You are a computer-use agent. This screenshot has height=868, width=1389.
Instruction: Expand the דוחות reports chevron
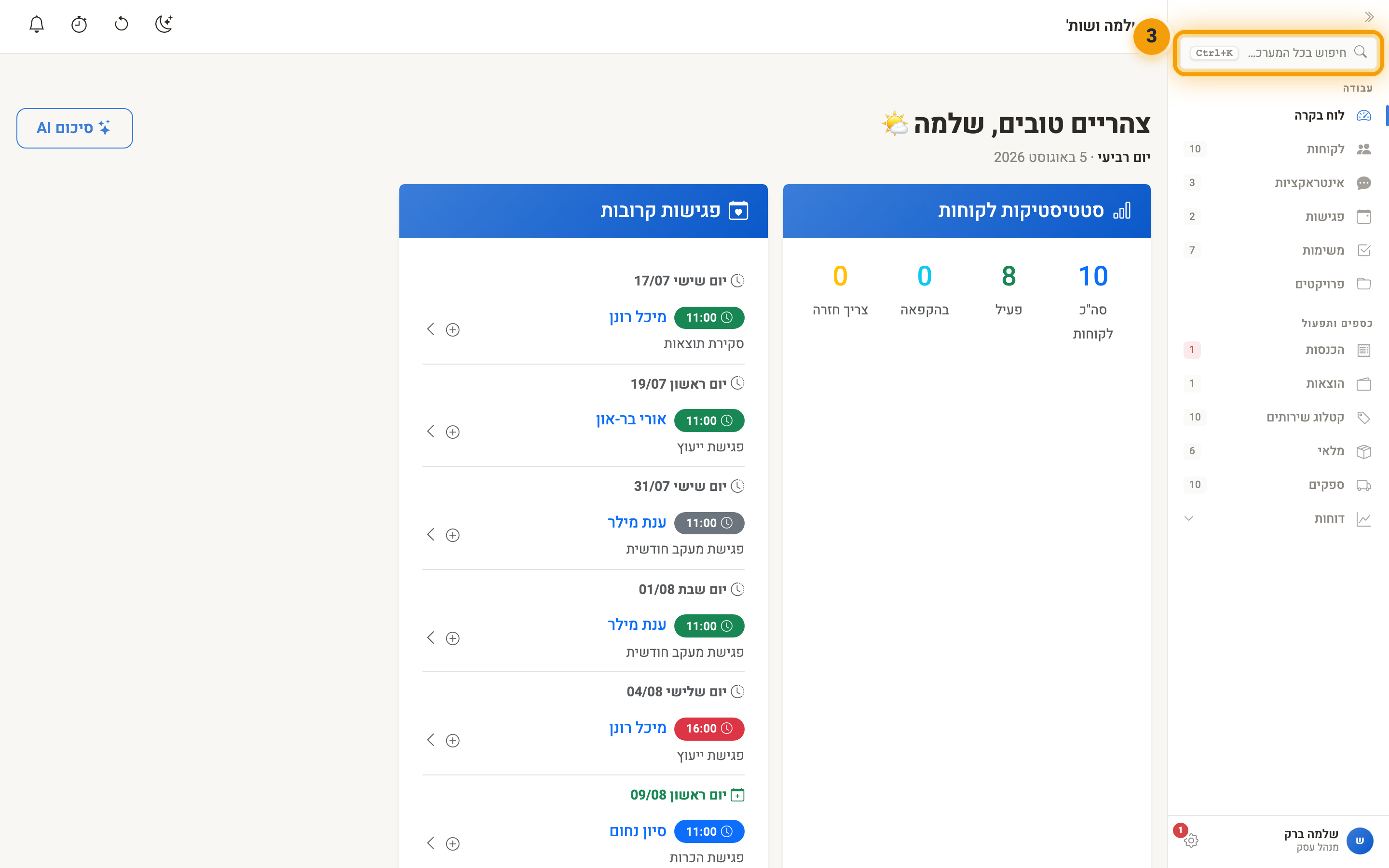click(x=1189, y=518)
